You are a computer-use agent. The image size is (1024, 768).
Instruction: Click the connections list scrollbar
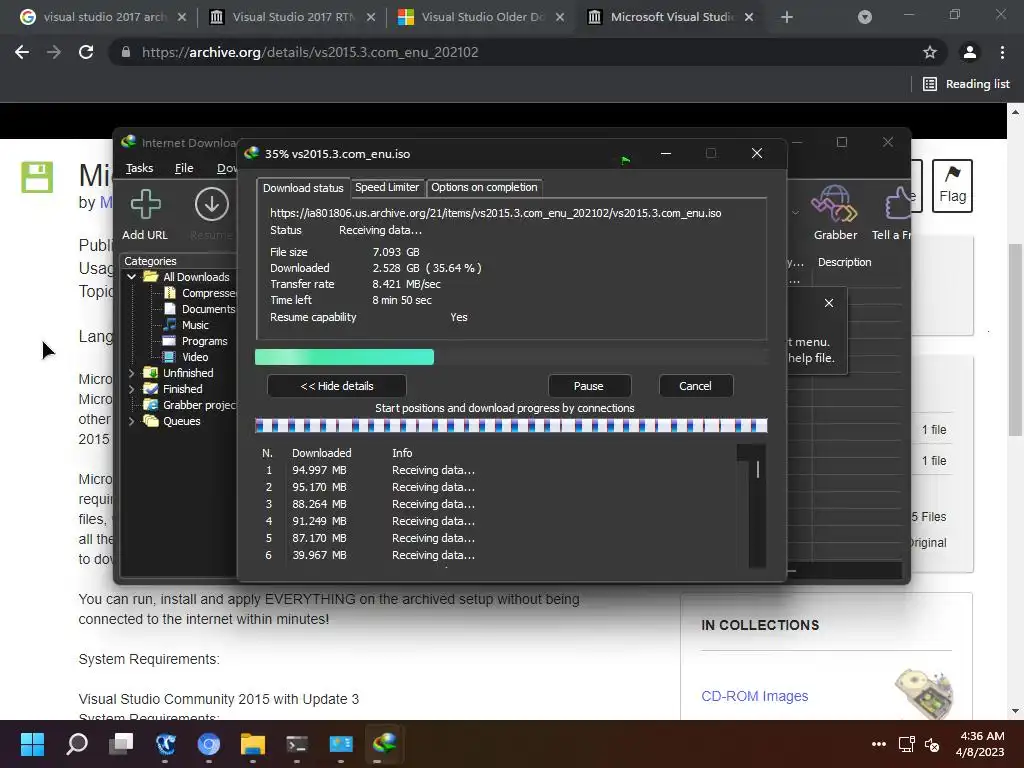pyautogui.click(x=756, y=507)
